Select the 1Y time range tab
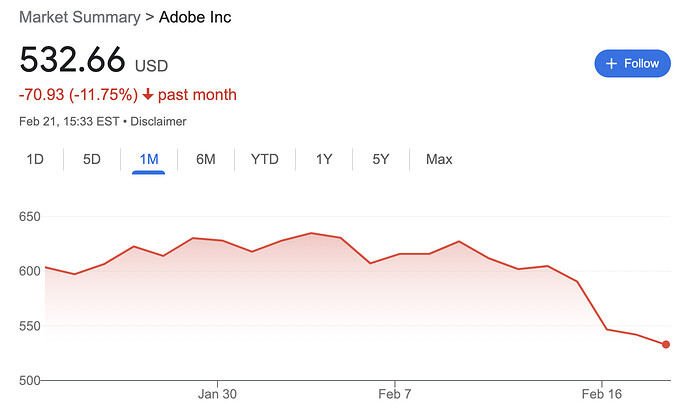Image resolution: width=690 pixels, height=413 pixels. [x=324, y=159]
